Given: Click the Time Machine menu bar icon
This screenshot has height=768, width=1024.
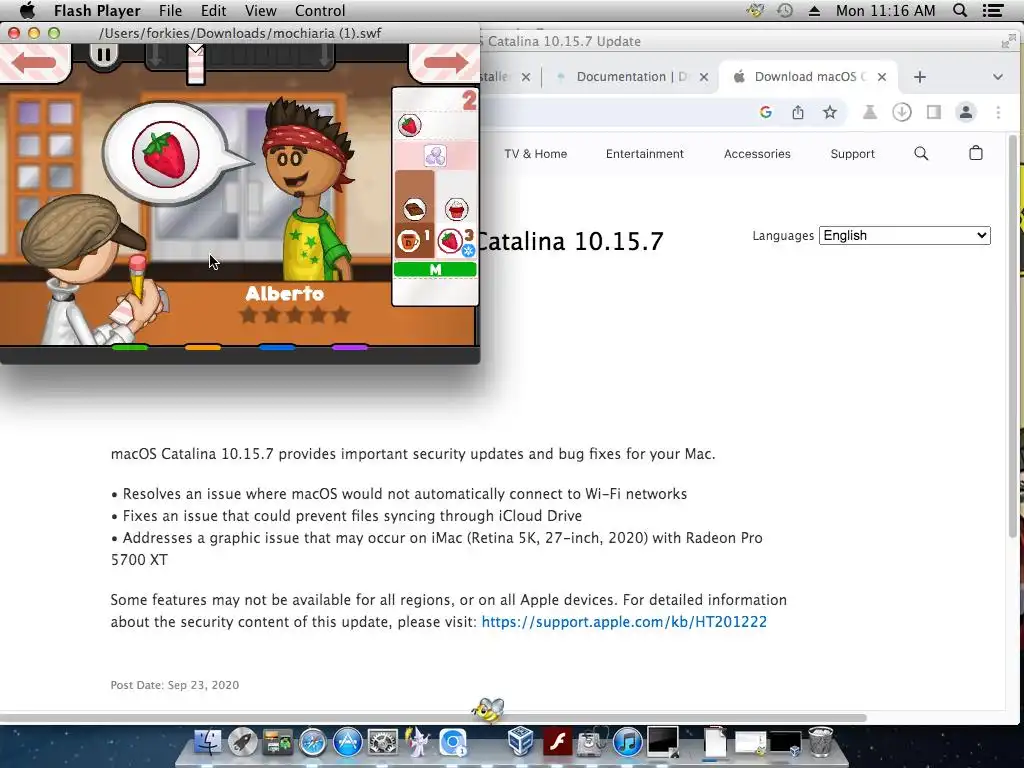Looking at the screenshot, I should pos(785,10).
